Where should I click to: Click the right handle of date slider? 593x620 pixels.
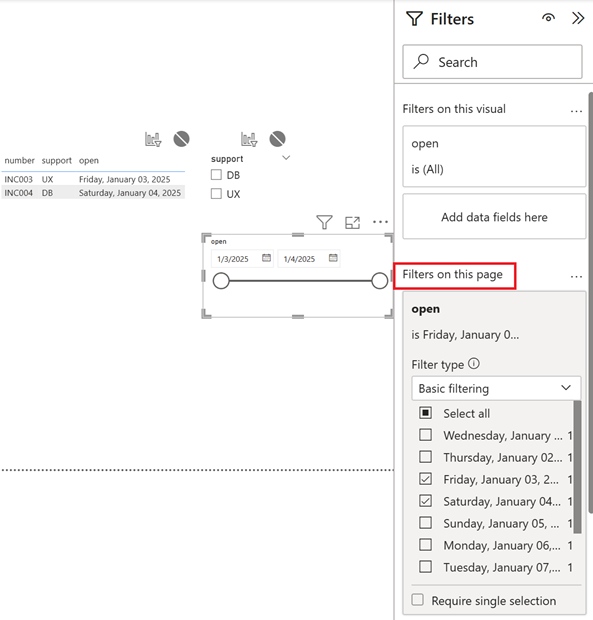click(x=380, y=281)
